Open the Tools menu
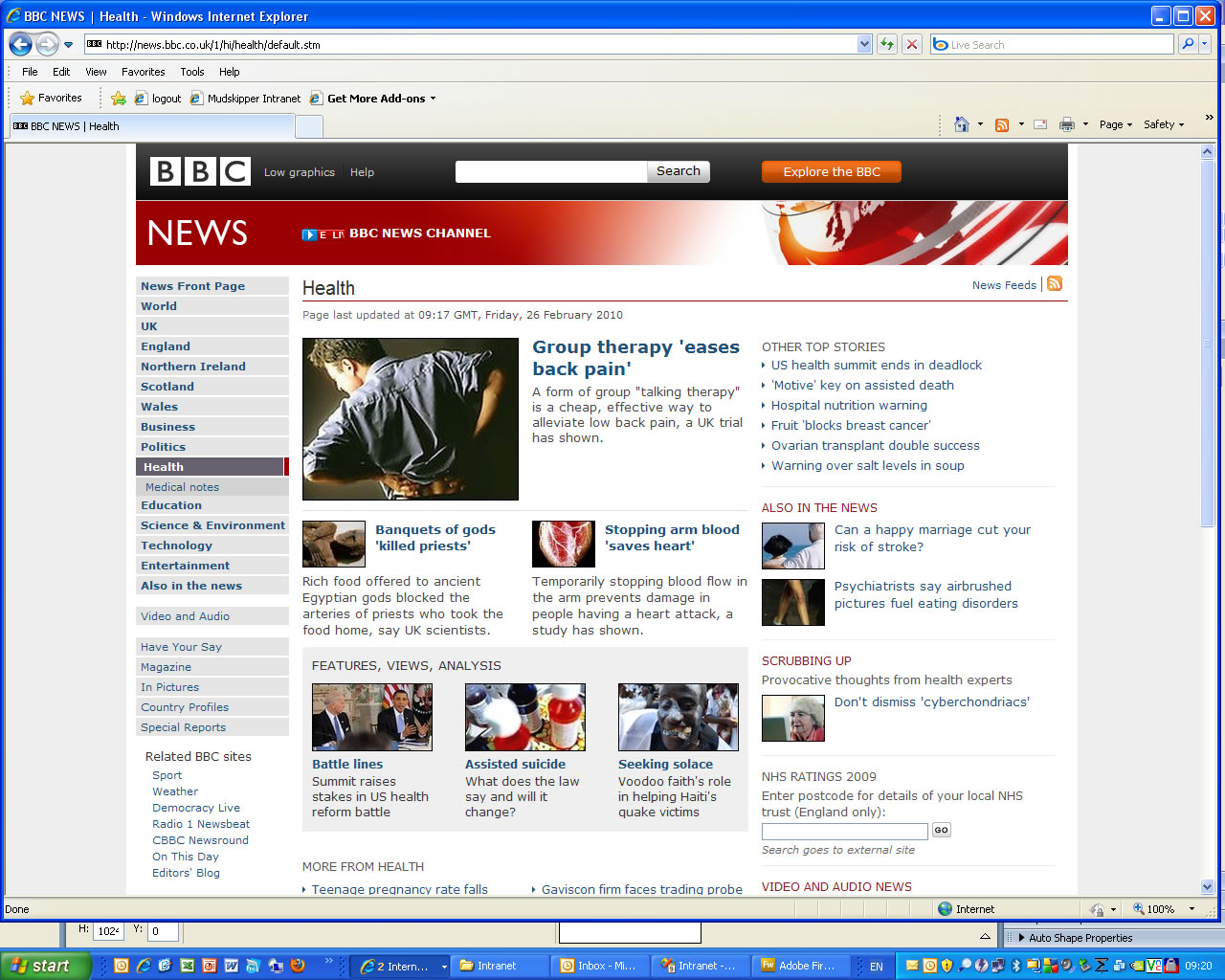 (x=192, y=72)
